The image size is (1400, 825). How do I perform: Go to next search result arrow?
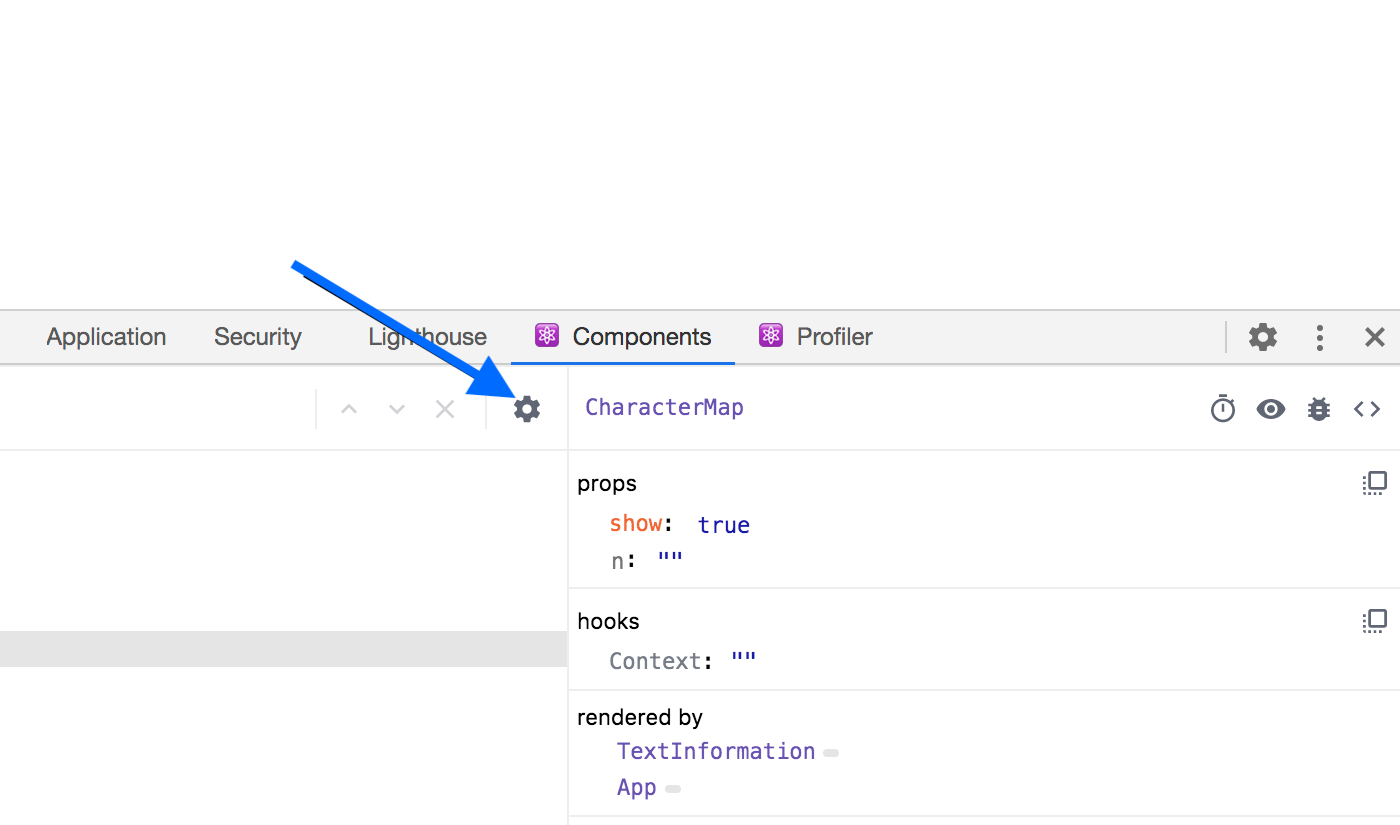(x=397, y=409)
